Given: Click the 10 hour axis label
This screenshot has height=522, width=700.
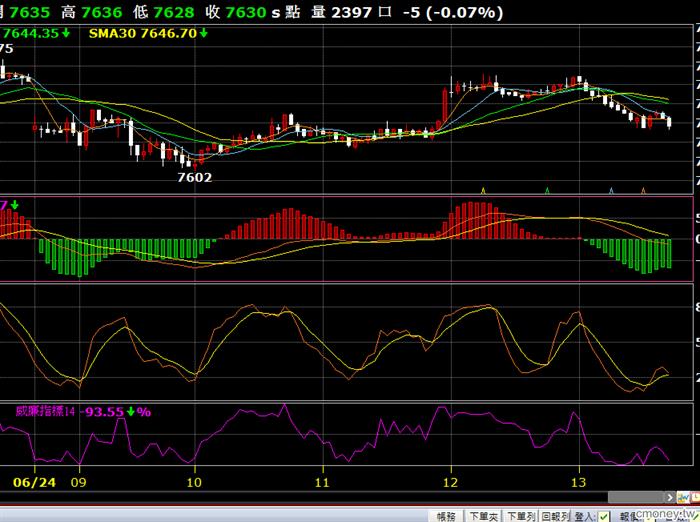Looking at the screenshot, I should click(x=194, y=482).
